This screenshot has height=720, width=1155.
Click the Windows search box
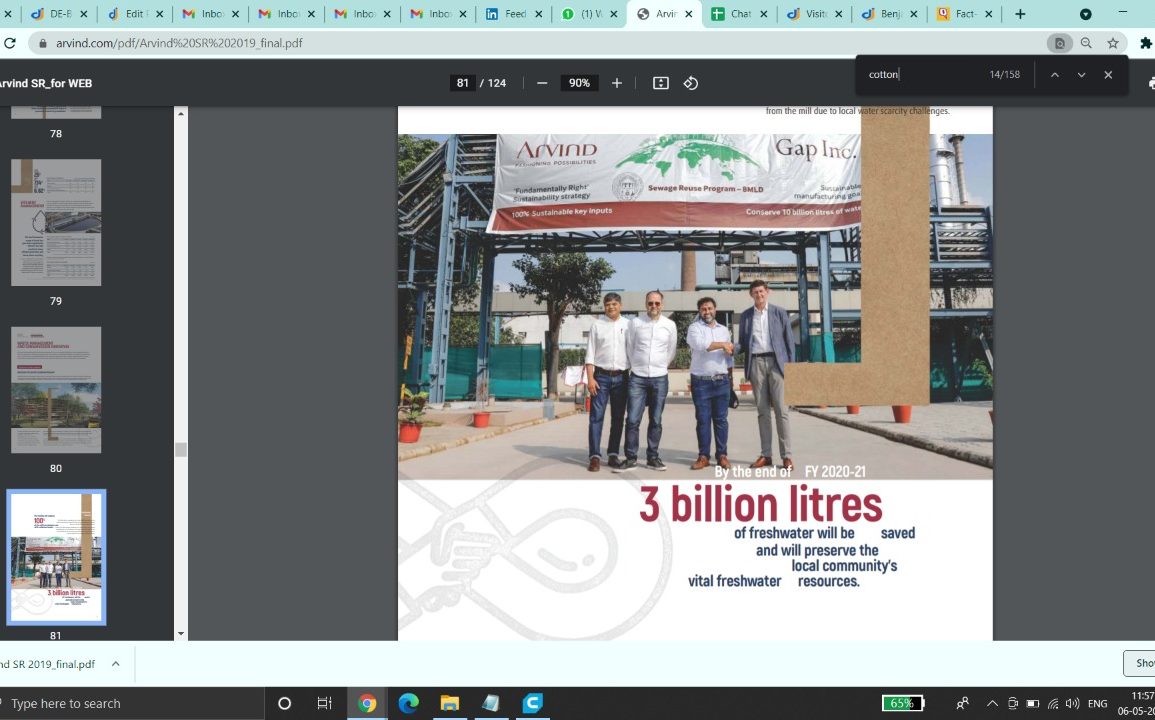click(x=133, y=703)
